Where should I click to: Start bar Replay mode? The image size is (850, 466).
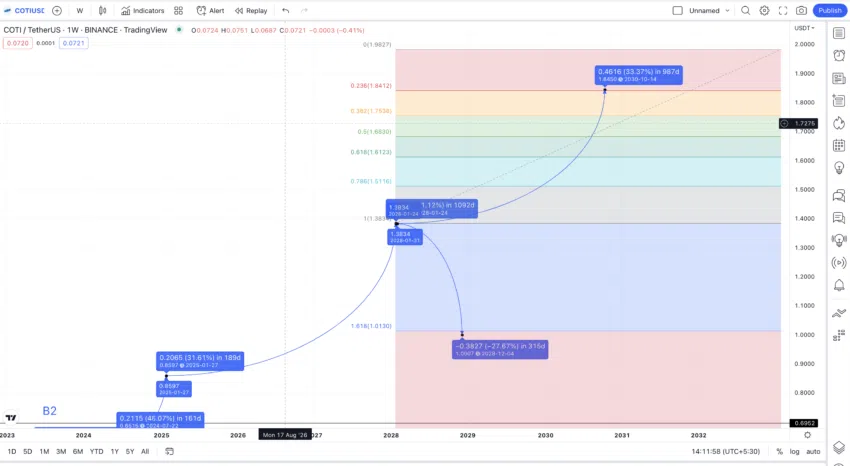[251, 10]
